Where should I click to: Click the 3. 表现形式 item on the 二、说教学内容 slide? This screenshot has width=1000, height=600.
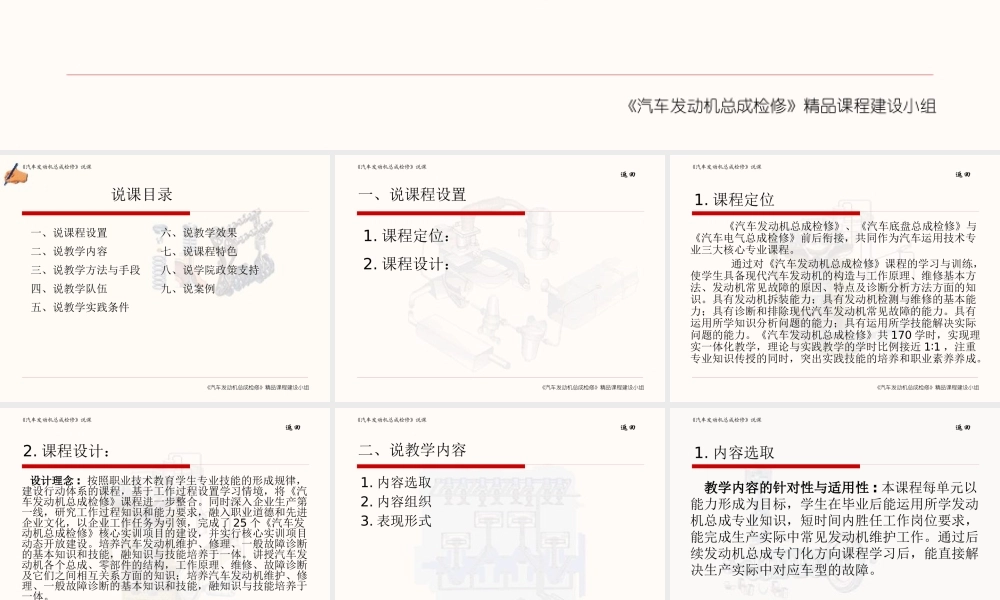coord(395,521)
